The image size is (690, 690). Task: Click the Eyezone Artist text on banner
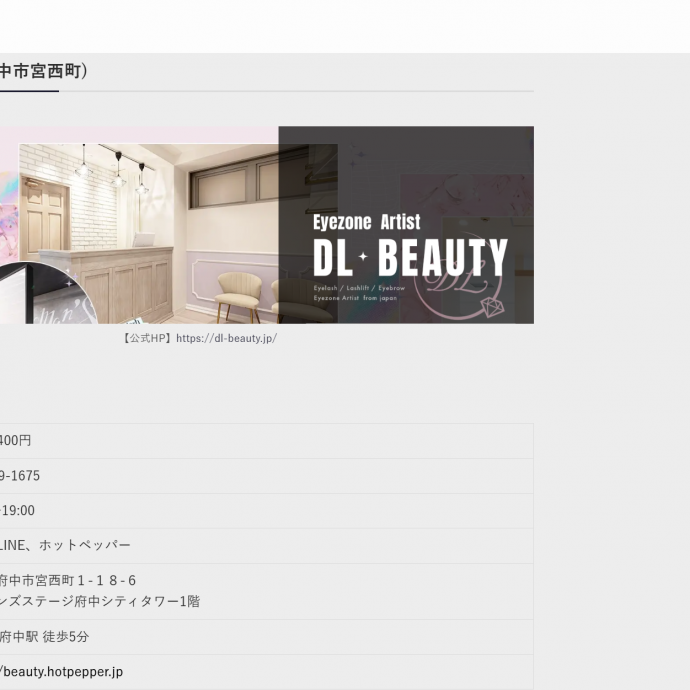[x=366, y=222]
